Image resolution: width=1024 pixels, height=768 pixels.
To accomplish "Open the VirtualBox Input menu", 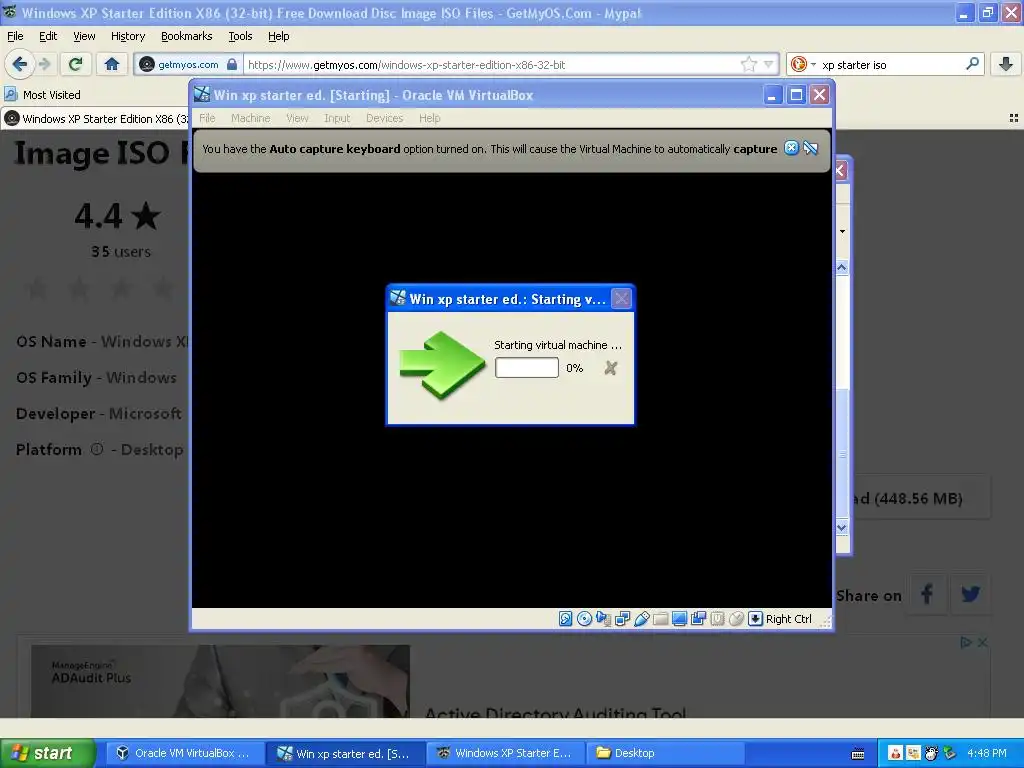I will tap(337, 118).
